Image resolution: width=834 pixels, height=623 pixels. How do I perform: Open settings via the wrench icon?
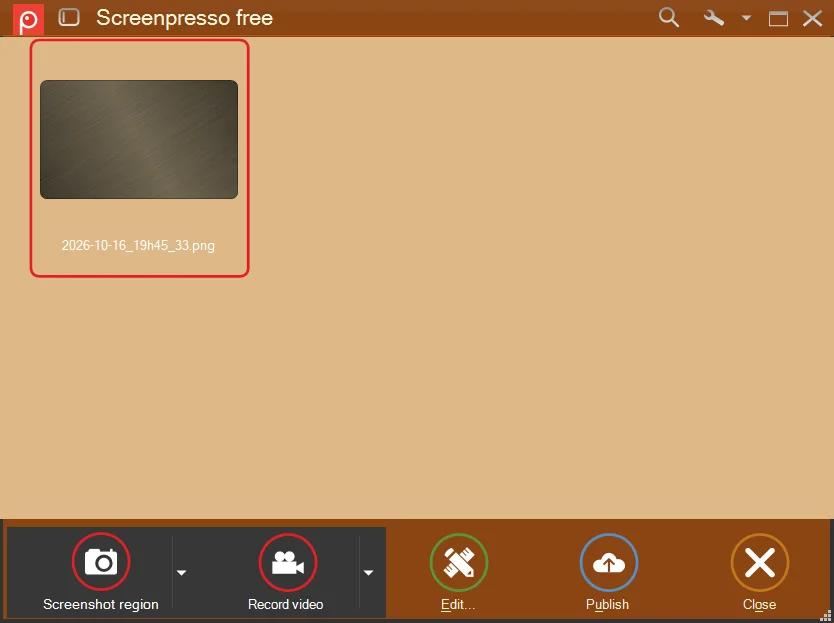click(714, 18)
